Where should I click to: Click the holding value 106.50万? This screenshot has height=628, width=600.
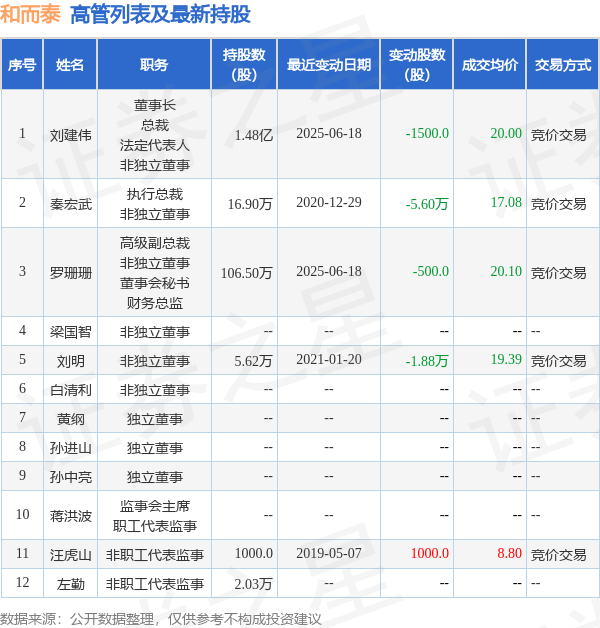point(247,273)
